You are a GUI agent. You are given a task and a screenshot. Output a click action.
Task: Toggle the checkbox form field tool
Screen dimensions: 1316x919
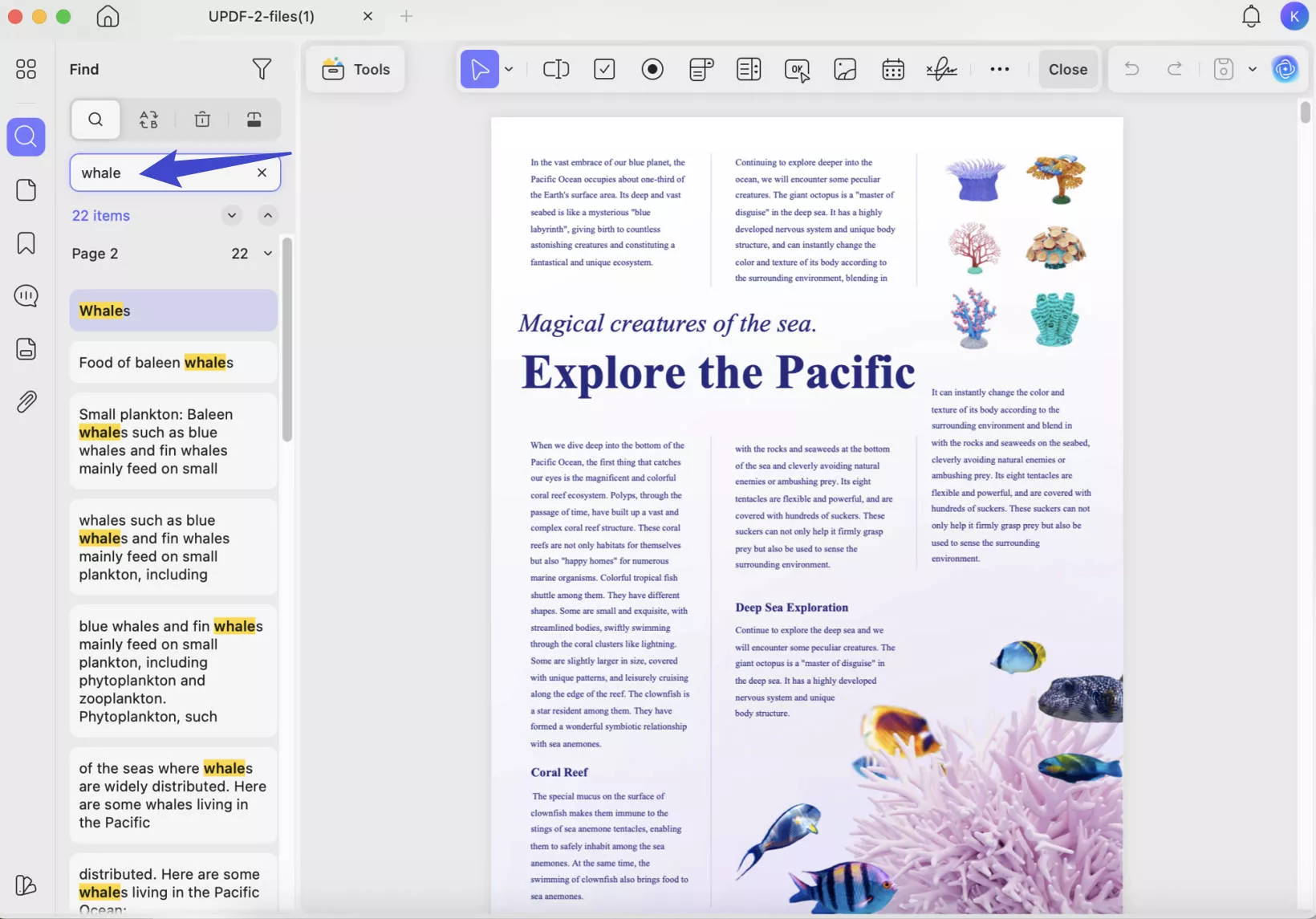[604, 69]
